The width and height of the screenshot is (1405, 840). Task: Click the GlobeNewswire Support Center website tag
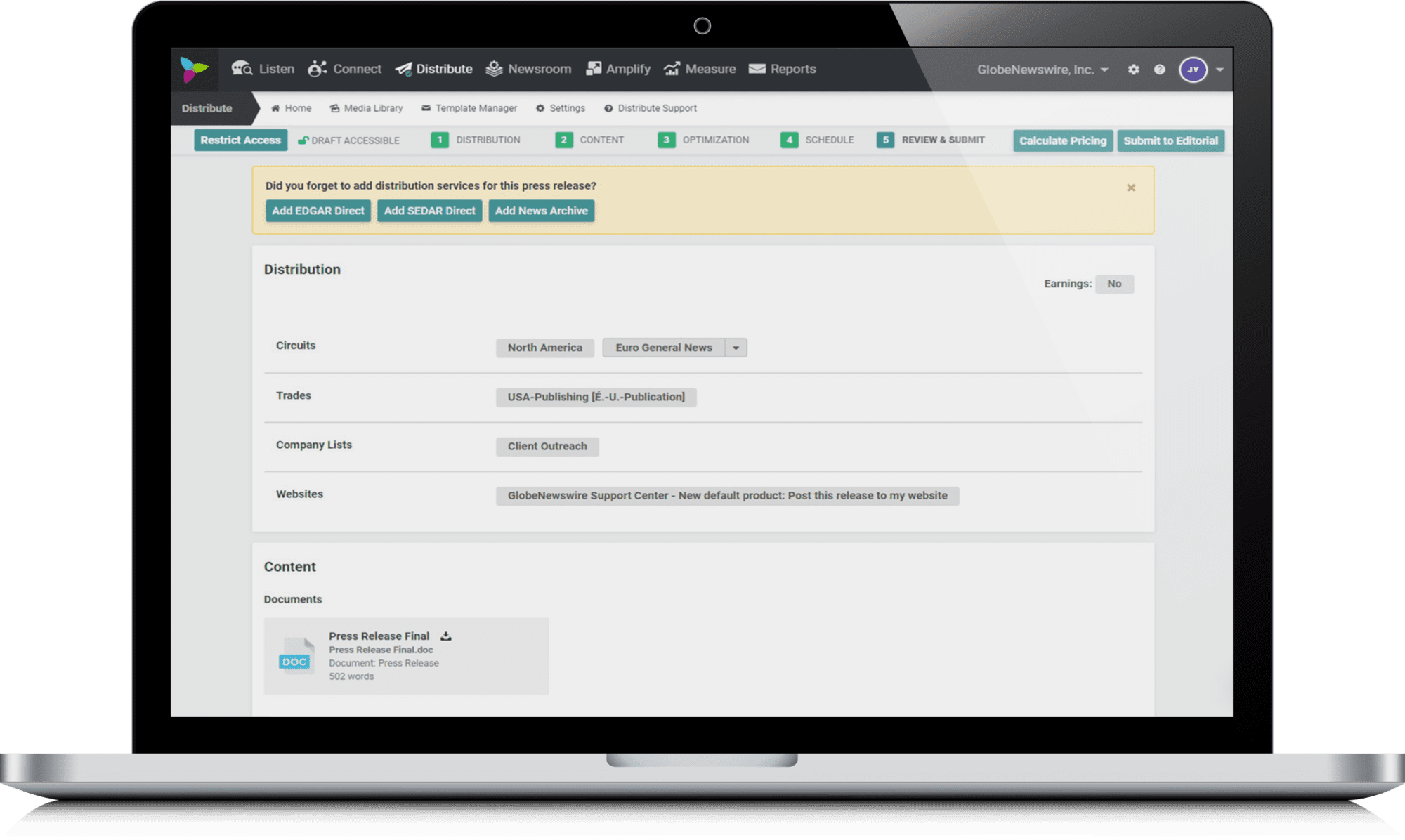pos(727,496)
